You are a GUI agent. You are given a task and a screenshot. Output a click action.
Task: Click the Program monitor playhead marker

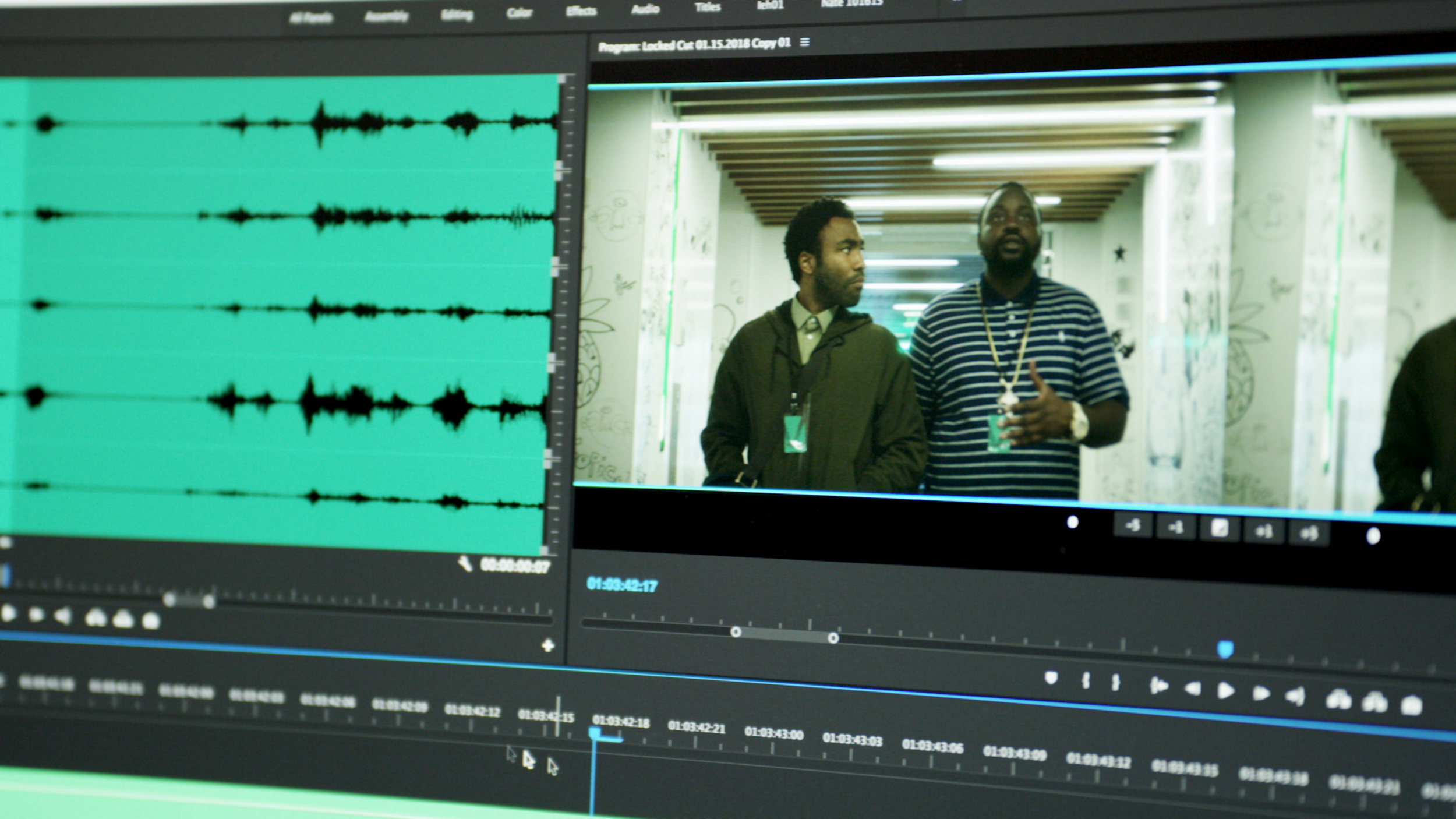pyautogui.click(x=1225, y=649)
